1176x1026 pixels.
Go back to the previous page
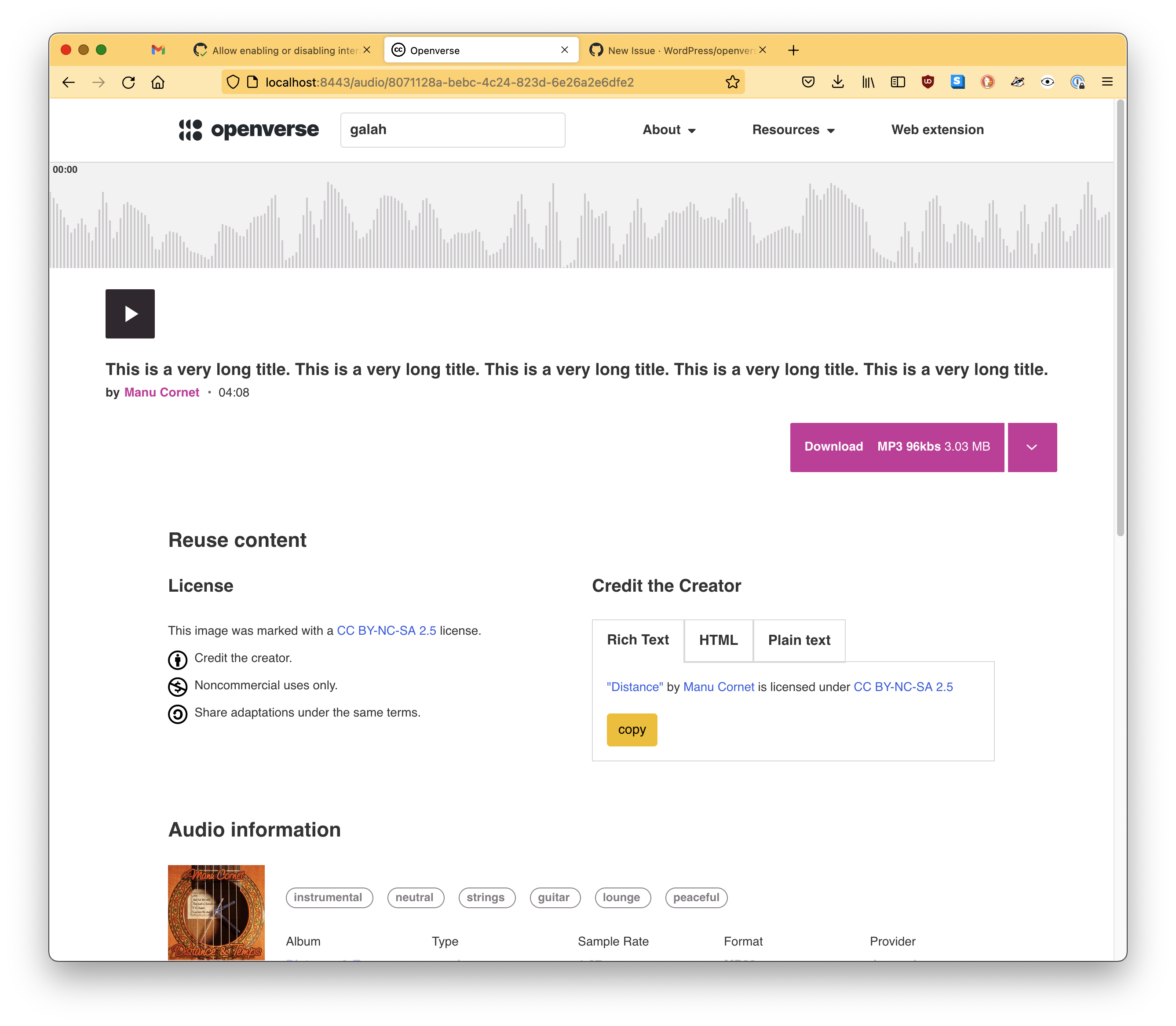(x=69, y=83)
